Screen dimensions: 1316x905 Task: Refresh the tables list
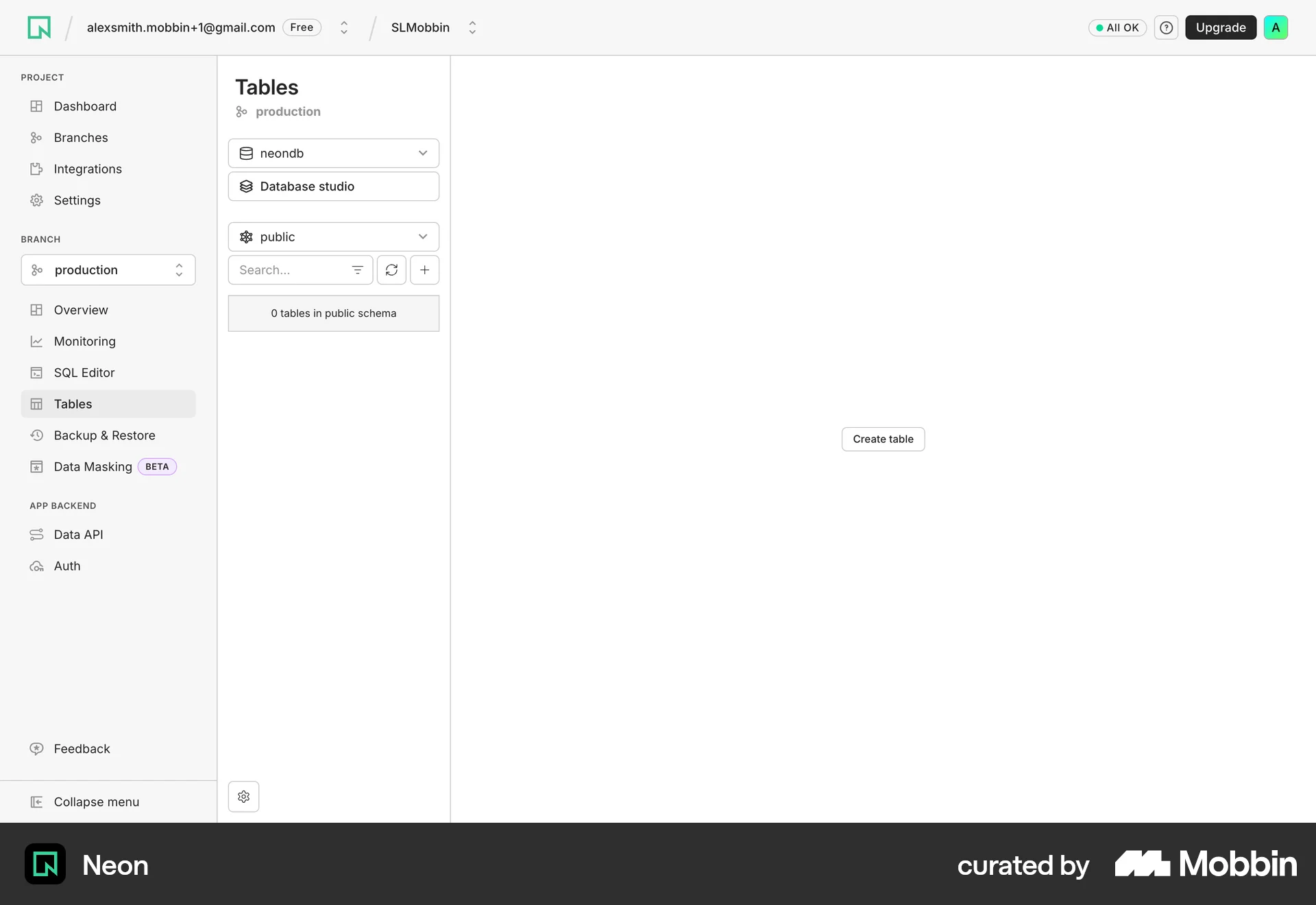coord(391,270)
